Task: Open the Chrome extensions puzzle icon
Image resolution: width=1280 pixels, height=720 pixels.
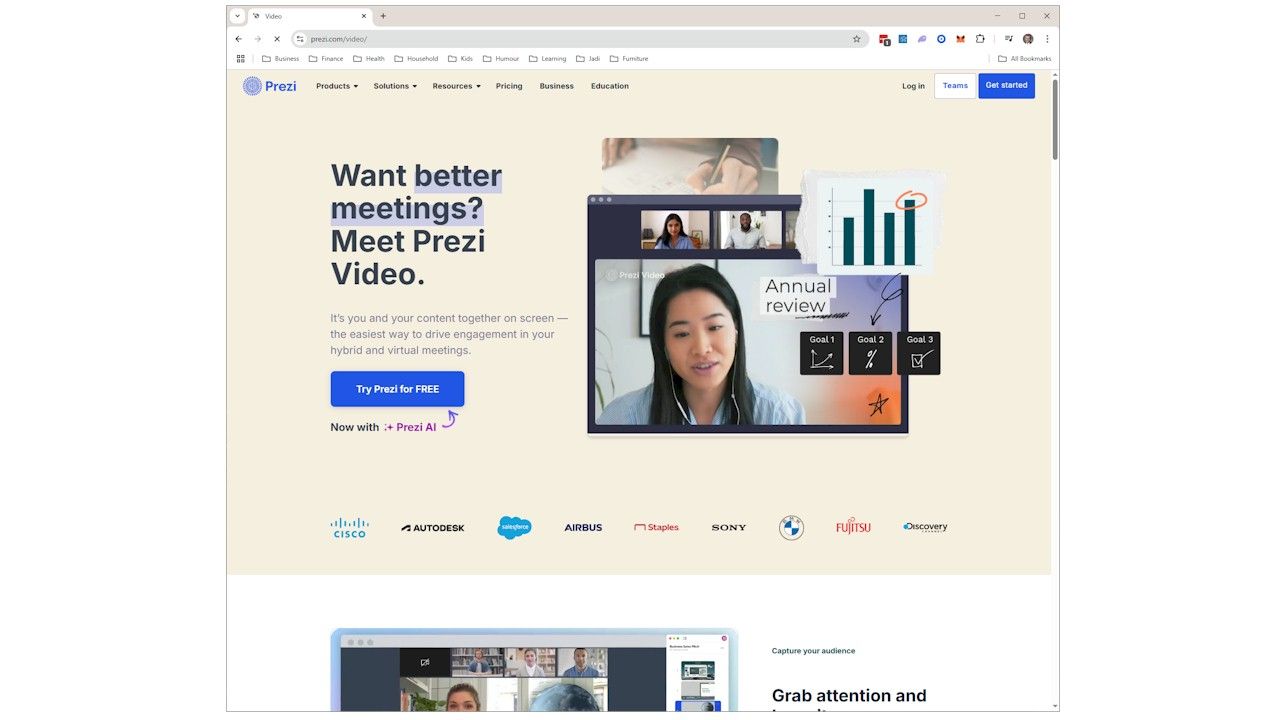Action: coord(980,39)
